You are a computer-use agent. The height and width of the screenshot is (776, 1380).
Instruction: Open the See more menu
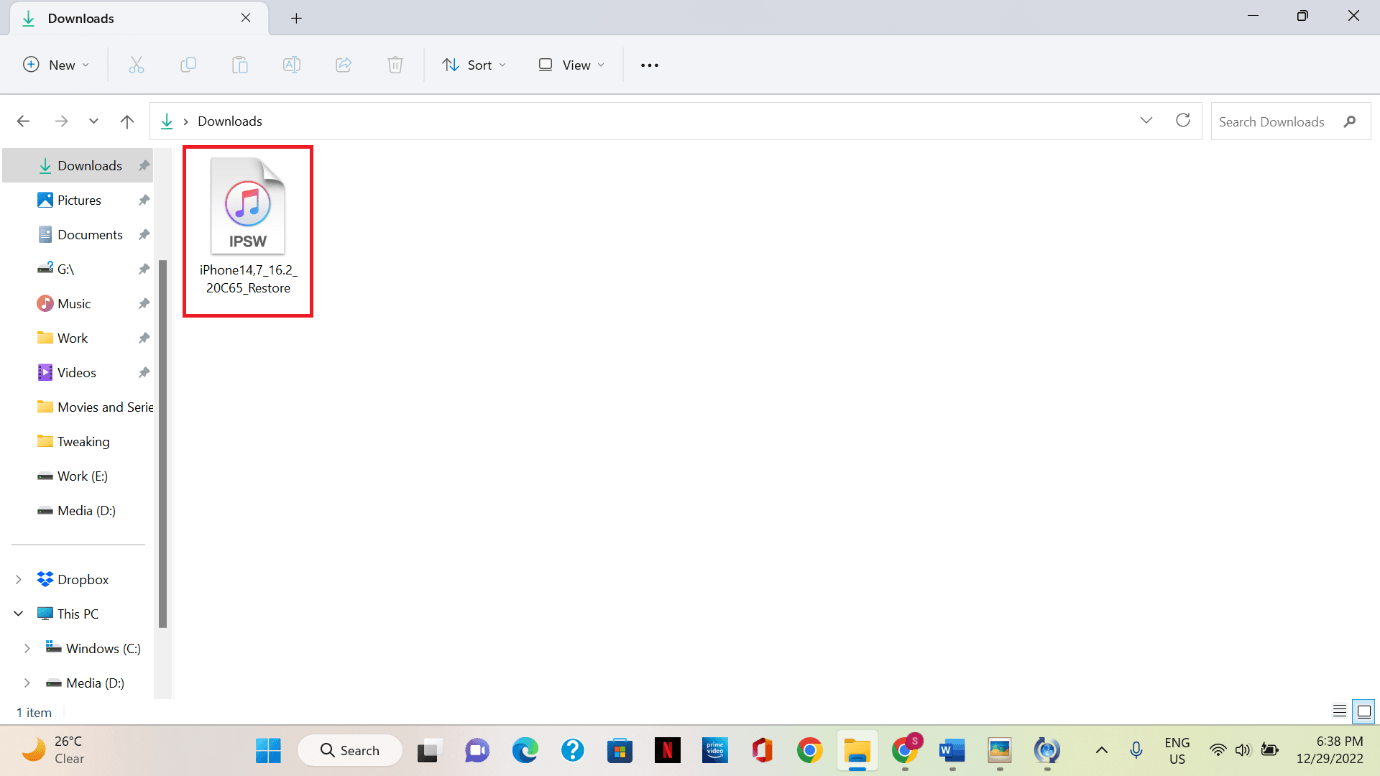pyautogui.click(x=649, y=64)
